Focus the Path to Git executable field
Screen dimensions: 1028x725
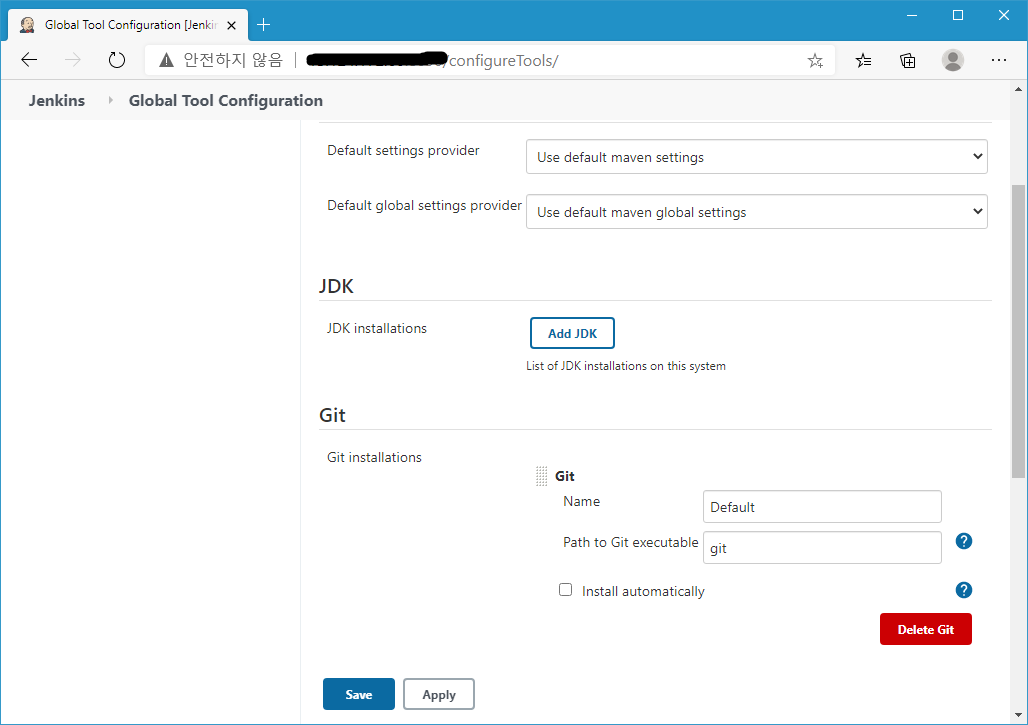822,547
